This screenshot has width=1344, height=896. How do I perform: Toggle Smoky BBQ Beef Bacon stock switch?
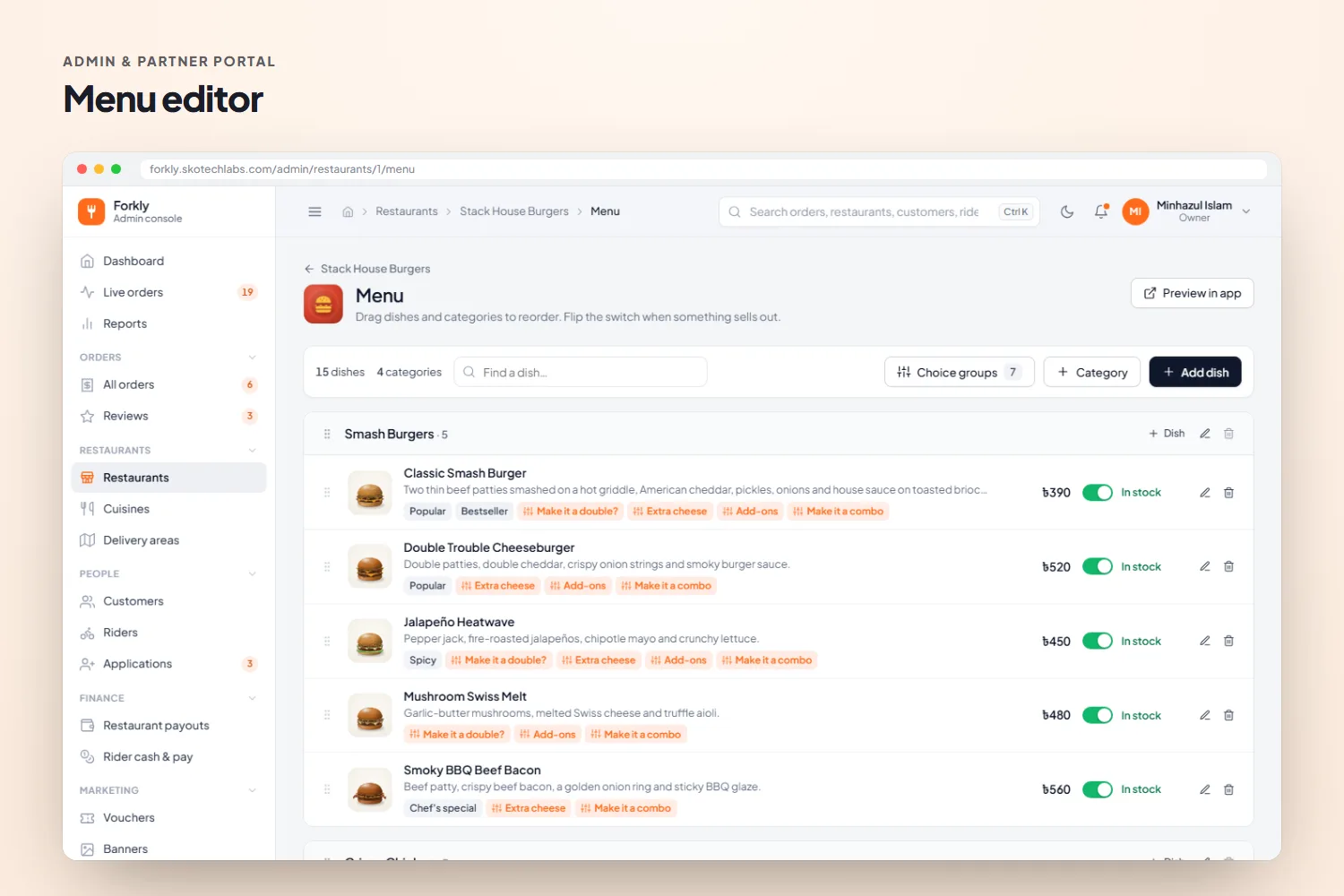[x=1098, y=789]
